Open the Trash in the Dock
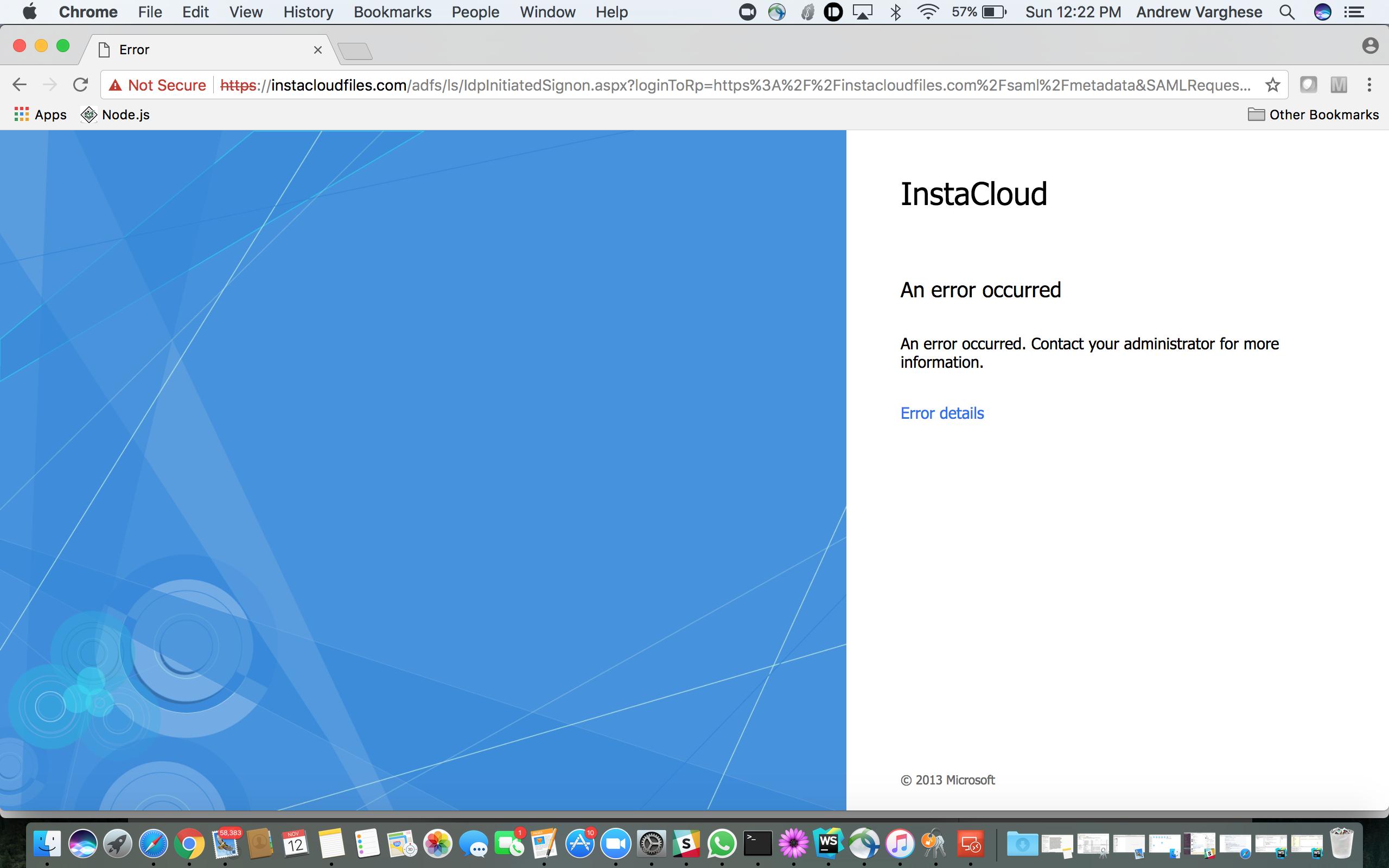Viewport: 1389px width, 868px height. [1342, 843]
